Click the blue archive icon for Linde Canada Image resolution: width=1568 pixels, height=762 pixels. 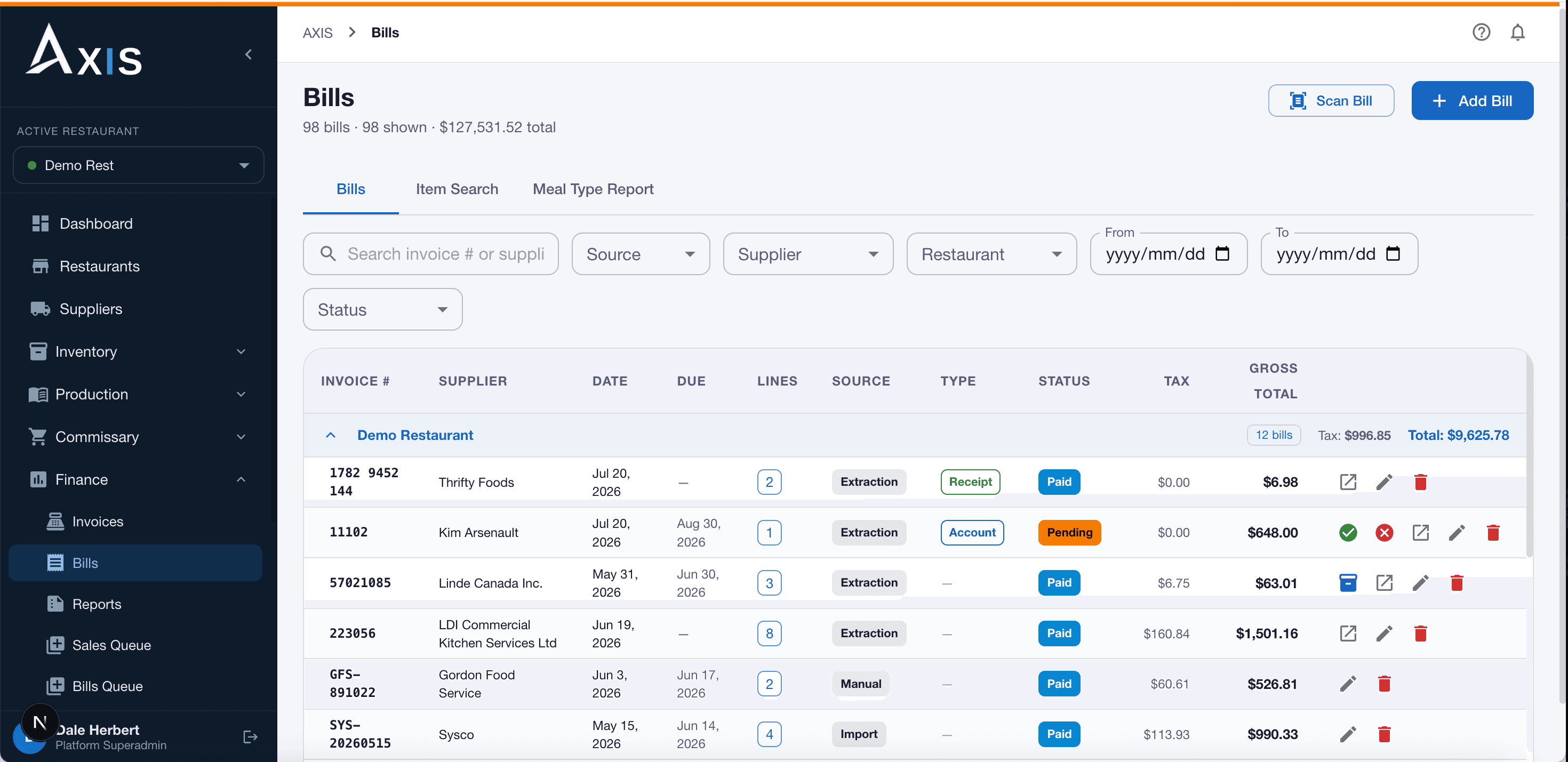coord(1348,583)
